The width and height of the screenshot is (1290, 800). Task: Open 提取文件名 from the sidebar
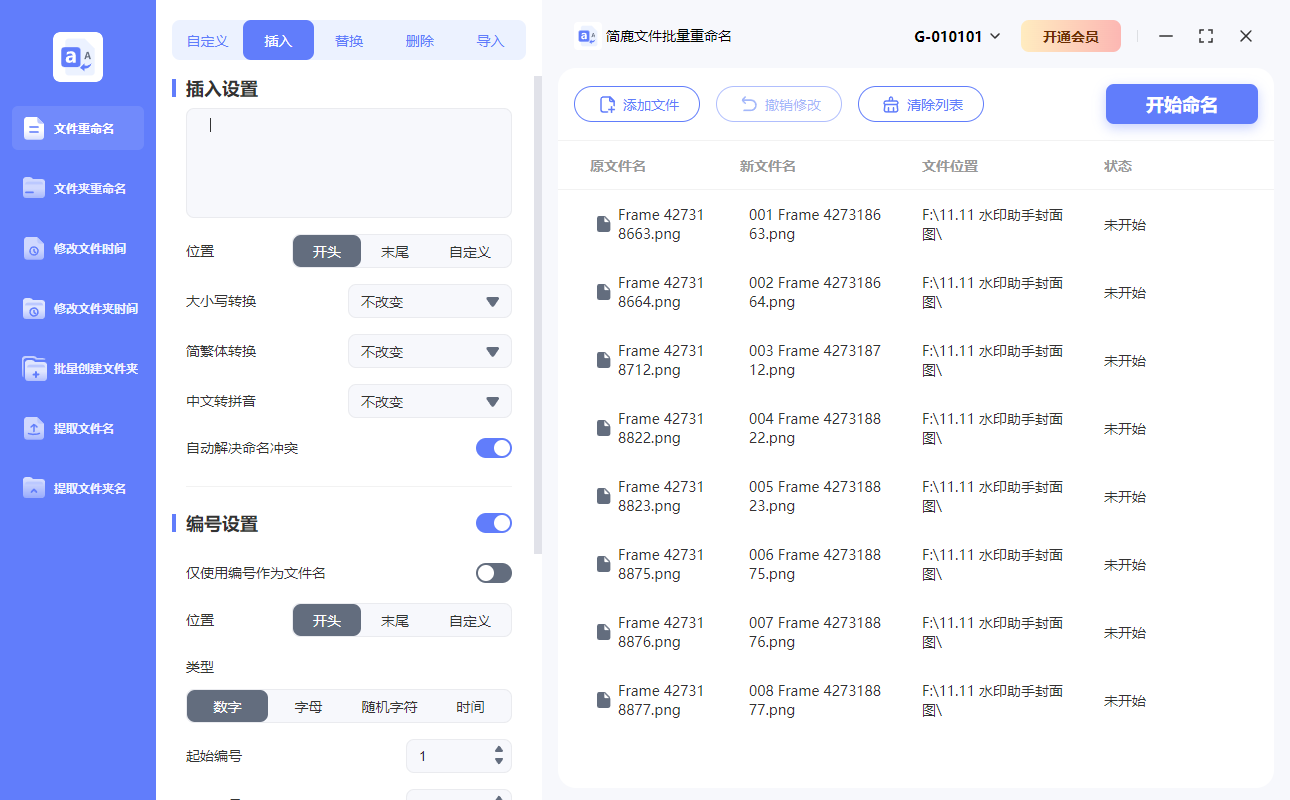[x=78, y=428]
